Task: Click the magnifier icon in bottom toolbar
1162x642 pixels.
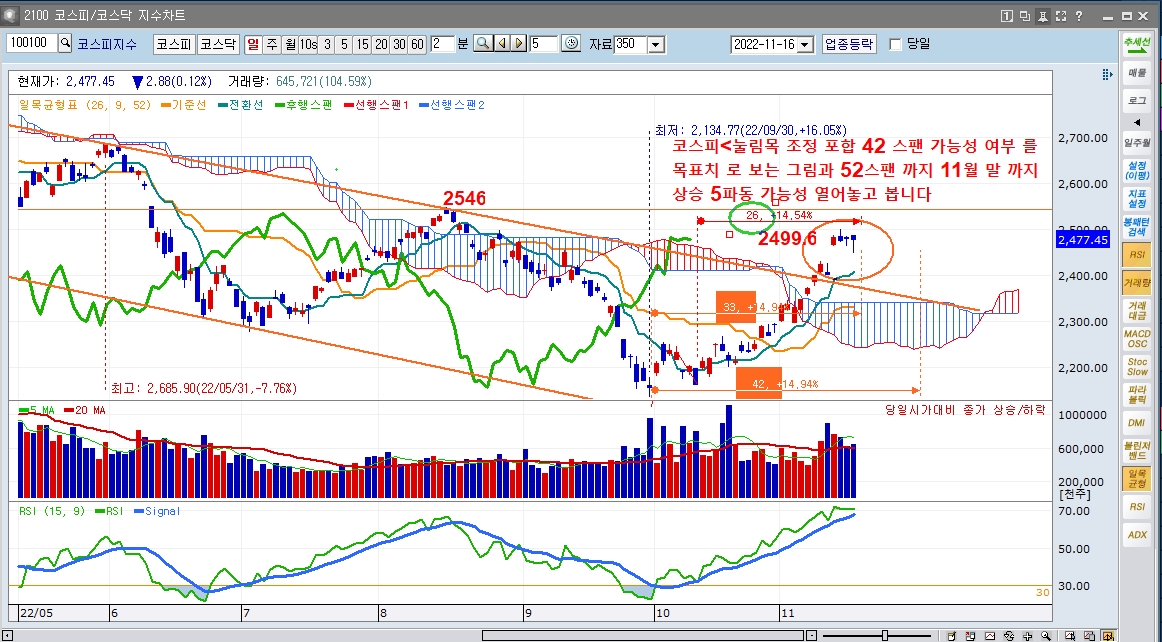Action: click(1046, 635)
